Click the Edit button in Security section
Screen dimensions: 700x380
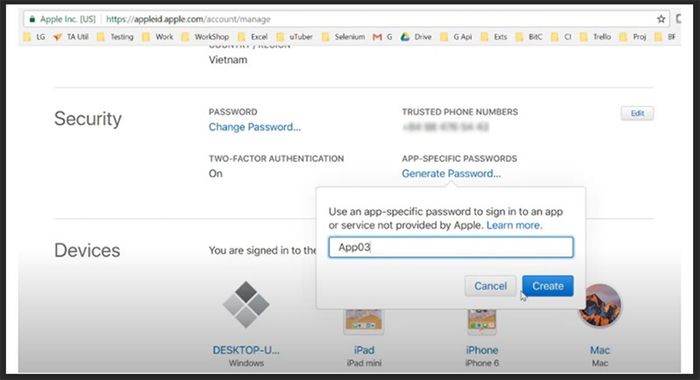[x=637, y=113]
